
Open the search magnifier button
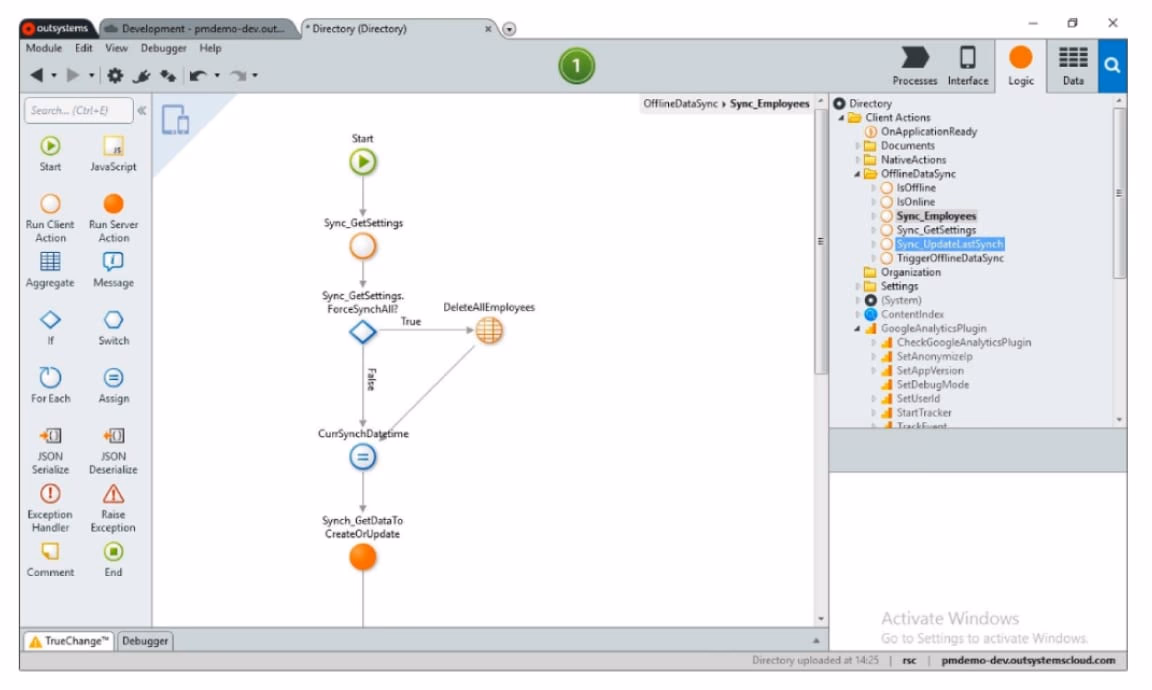1112,65
